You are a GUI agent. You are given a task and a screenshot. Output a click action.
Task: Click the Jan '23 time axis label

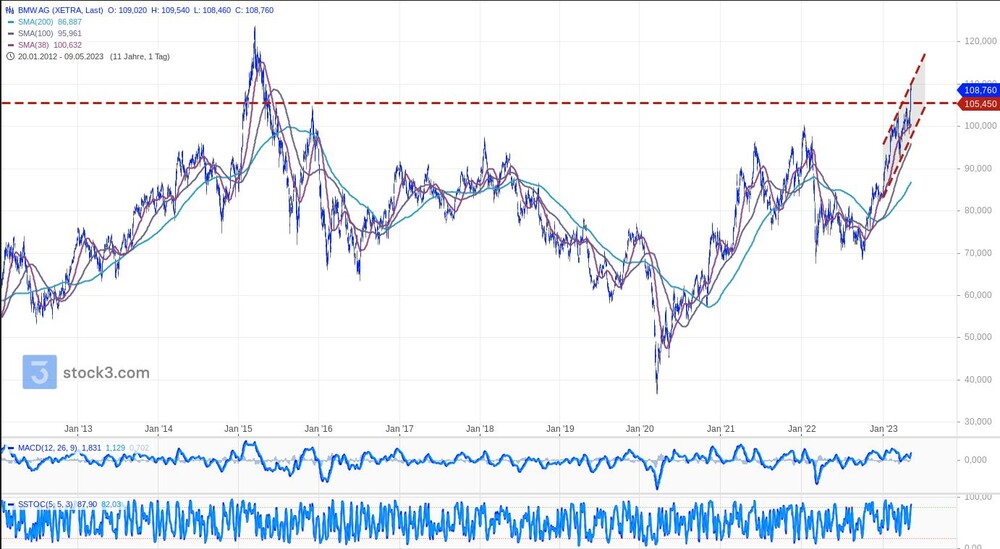883,428
